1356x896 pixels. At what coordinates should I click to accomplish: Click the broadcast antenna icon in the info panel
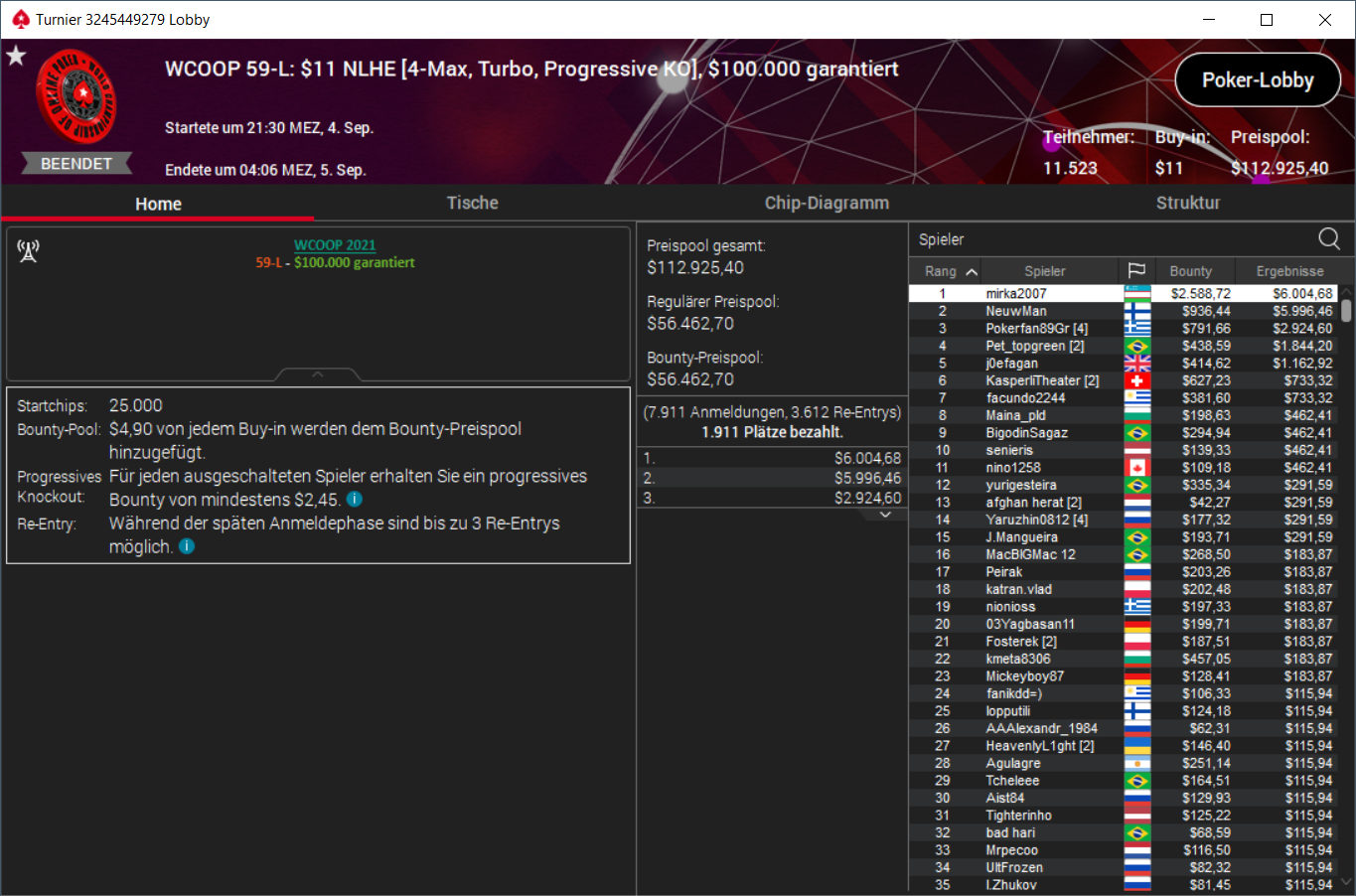(28, 250)
